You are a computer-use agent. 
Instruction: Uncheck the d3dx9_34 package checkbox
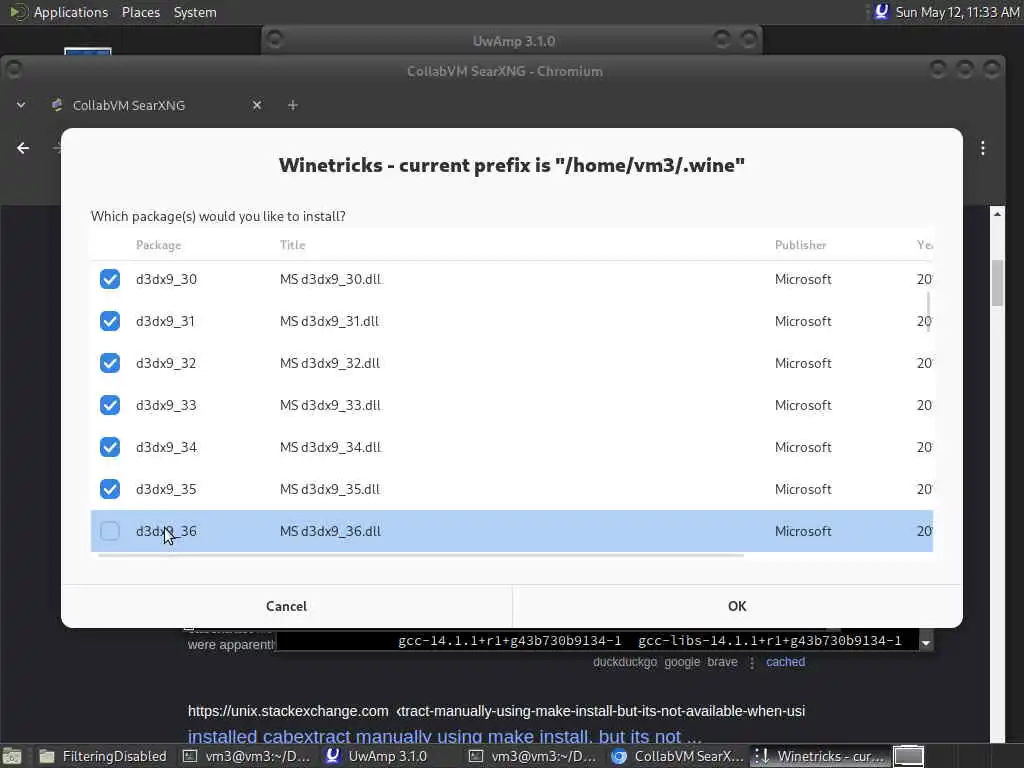pyautogui.click(x=110, y=447)
